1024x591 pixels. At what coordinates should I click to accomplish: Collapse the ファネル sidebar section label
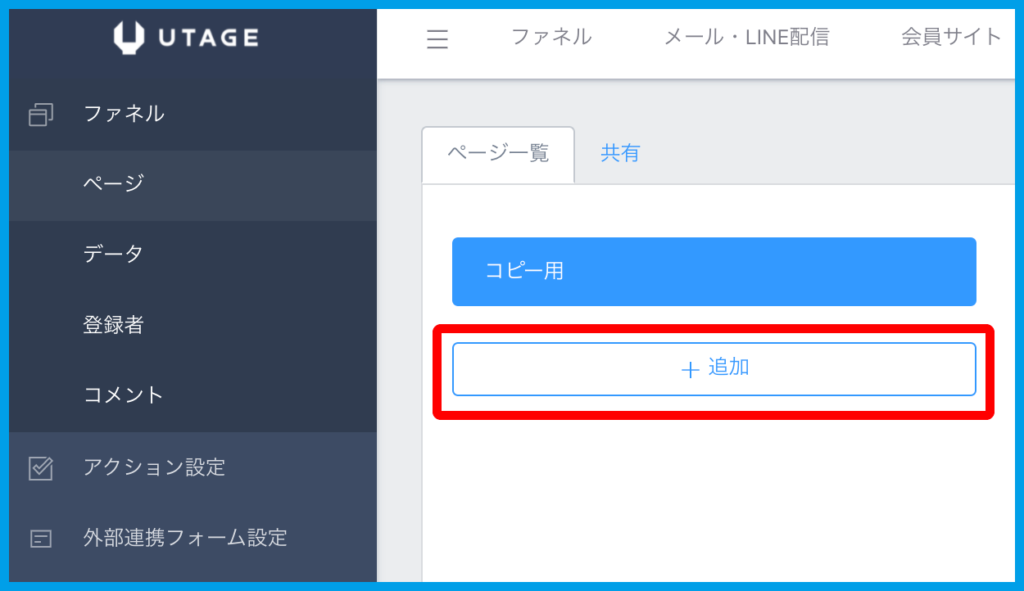[x=124, y=114]
